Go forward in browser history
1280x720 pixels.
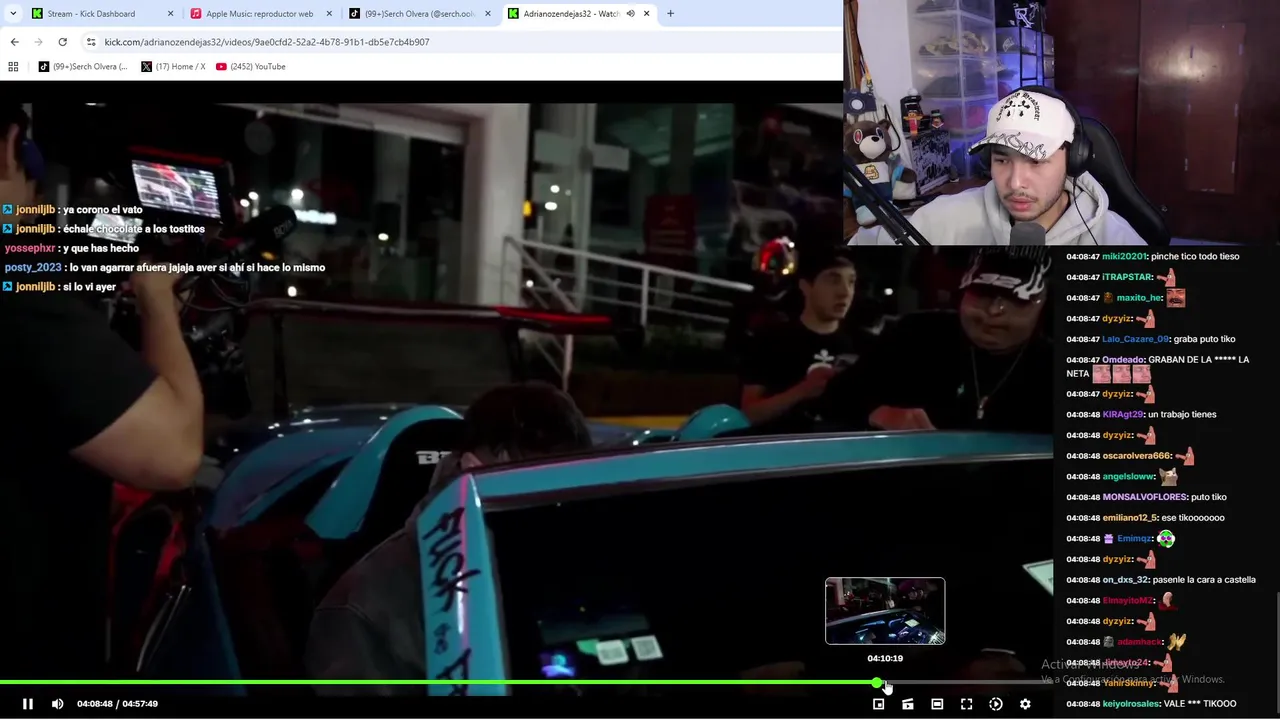click(38, 42)
